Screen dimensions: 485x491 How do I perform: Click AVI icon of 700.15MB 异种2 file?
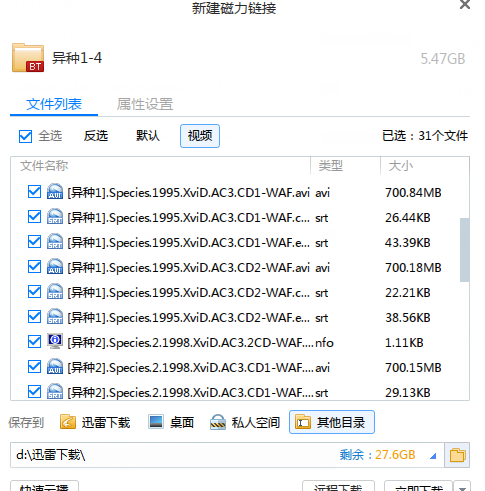[x=55, y=367]
